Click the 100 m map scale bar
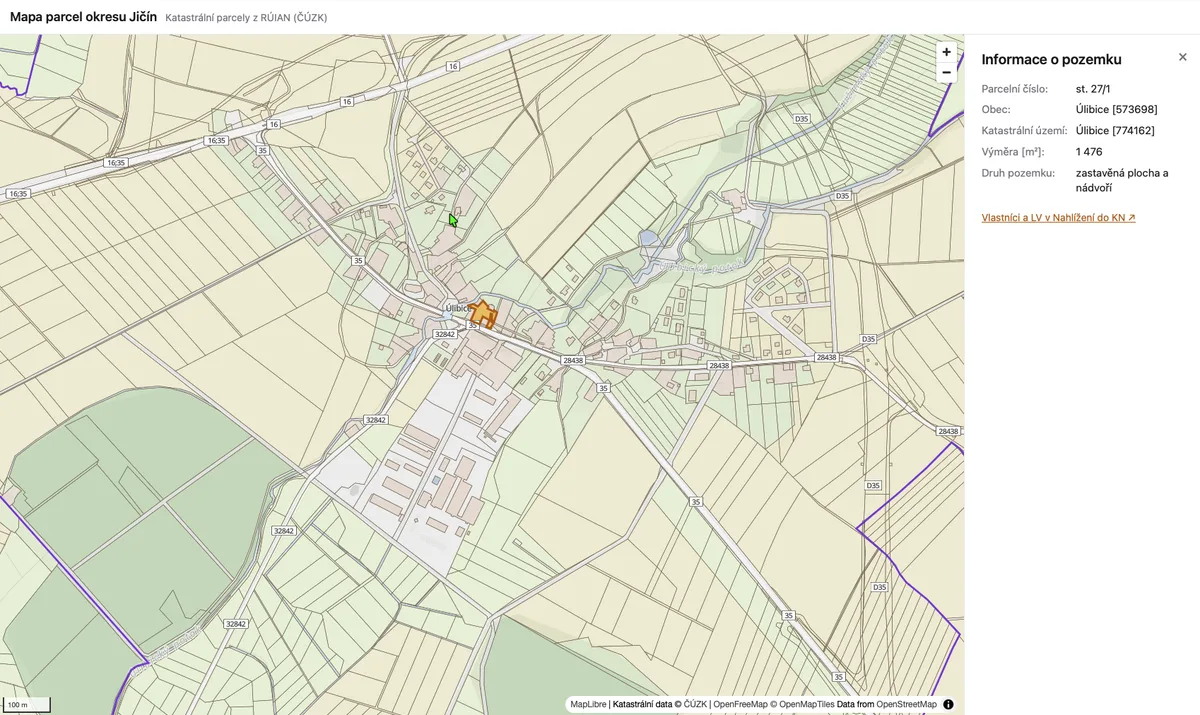This screenshot has width=1200, height=715. pyautogui.click(x=26, y=704)
